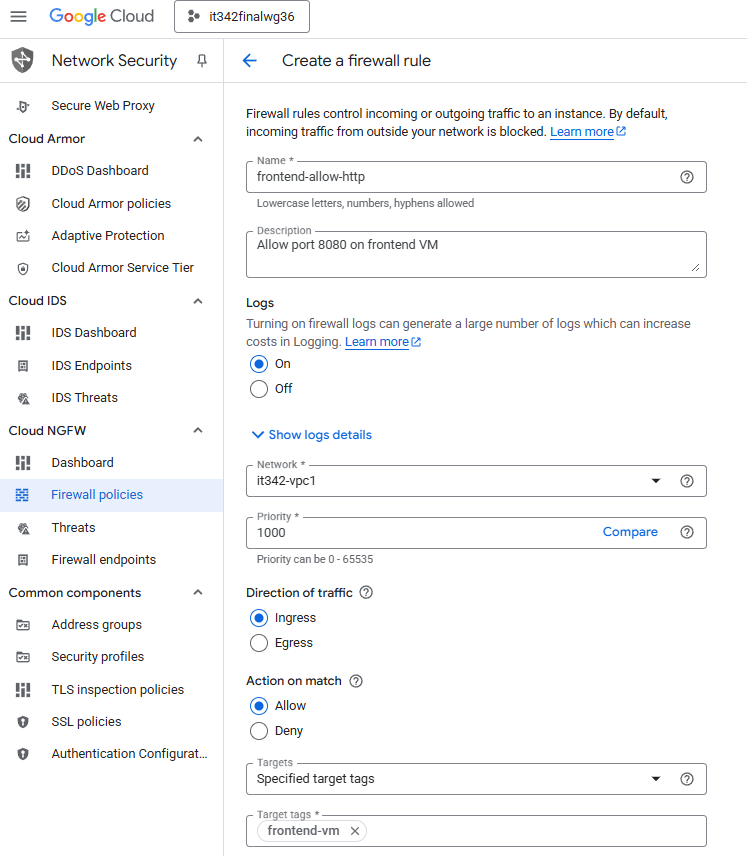Open Cloud Armor policies page
747x856 pixels.
(x=111, y=204)
